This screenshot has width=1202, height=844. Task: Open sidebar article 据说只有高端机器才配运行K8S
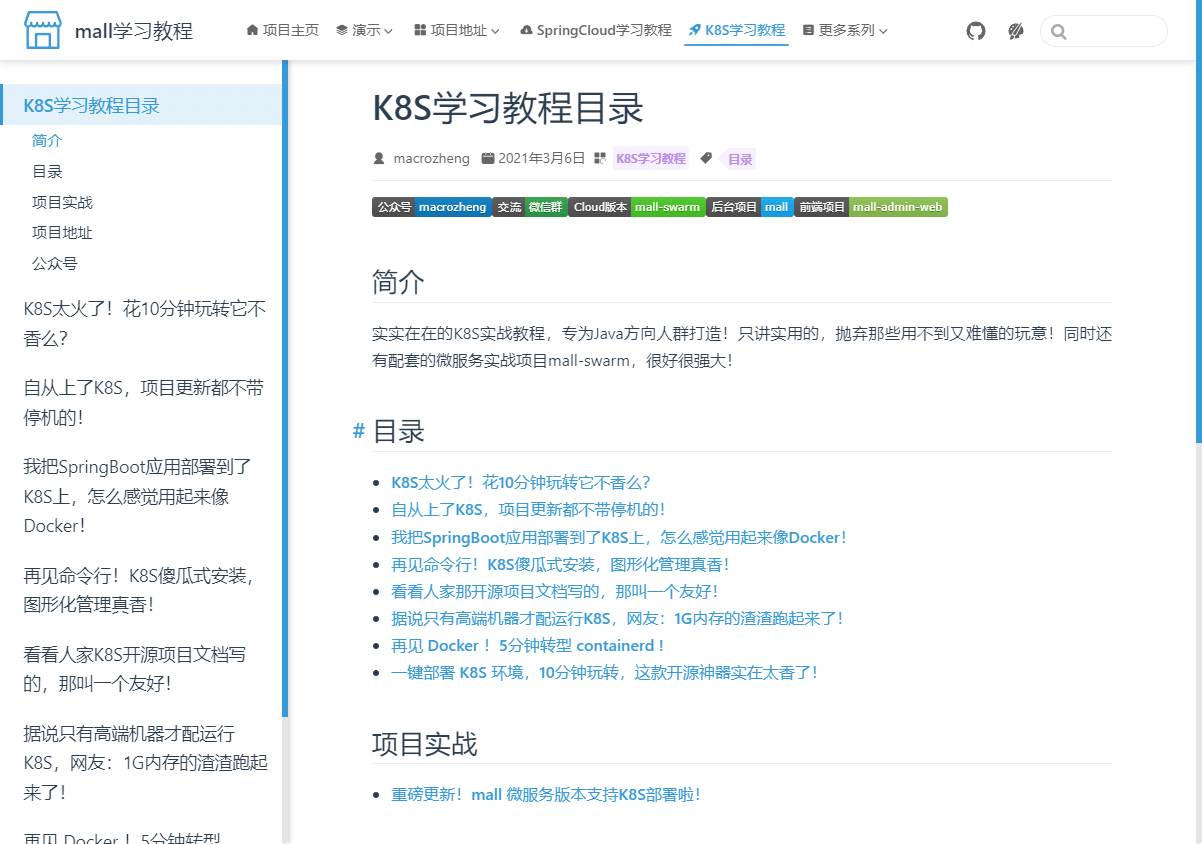[146, 763]
